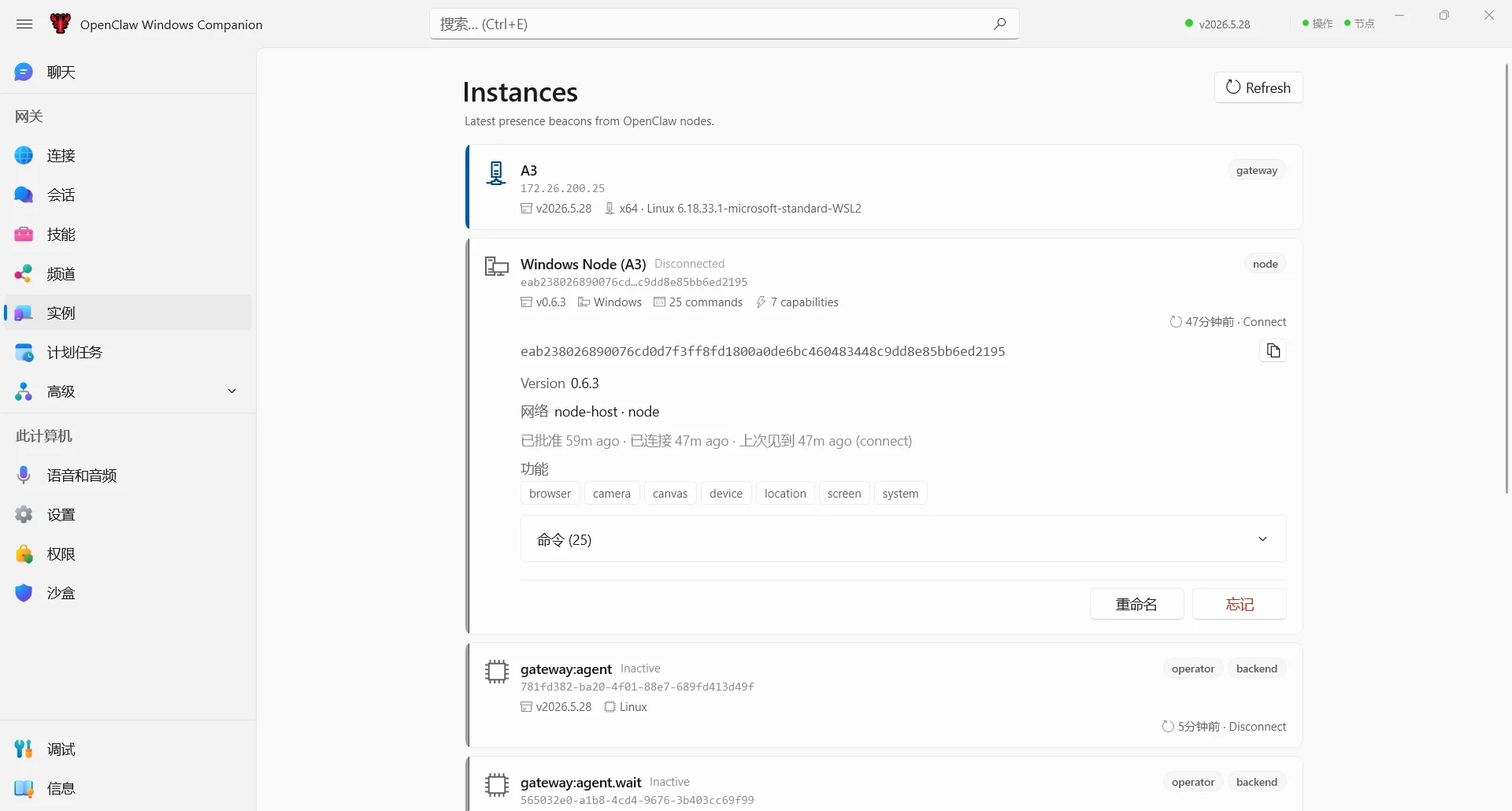Click the device capability chip

pos(726,494)
